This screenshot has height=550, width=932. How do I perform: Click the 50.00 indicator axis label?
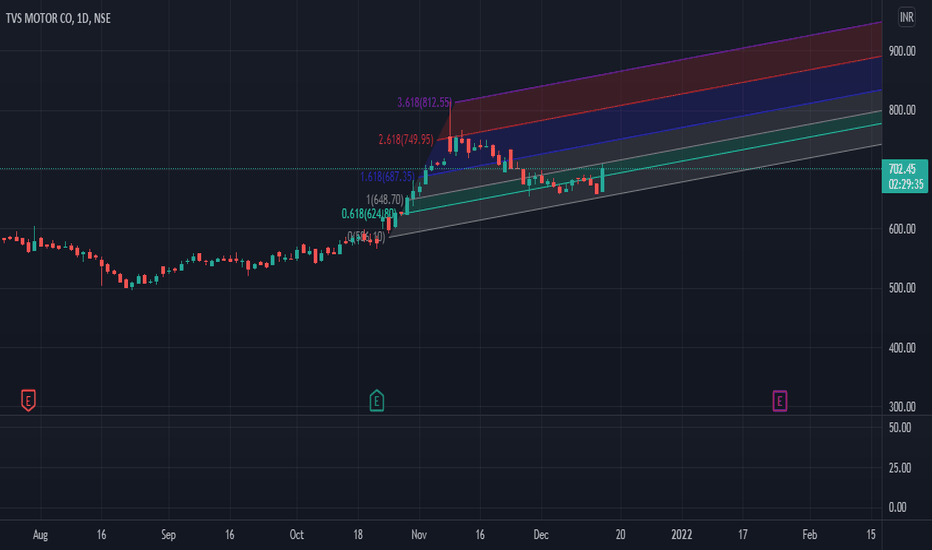(x=900, y=428)
